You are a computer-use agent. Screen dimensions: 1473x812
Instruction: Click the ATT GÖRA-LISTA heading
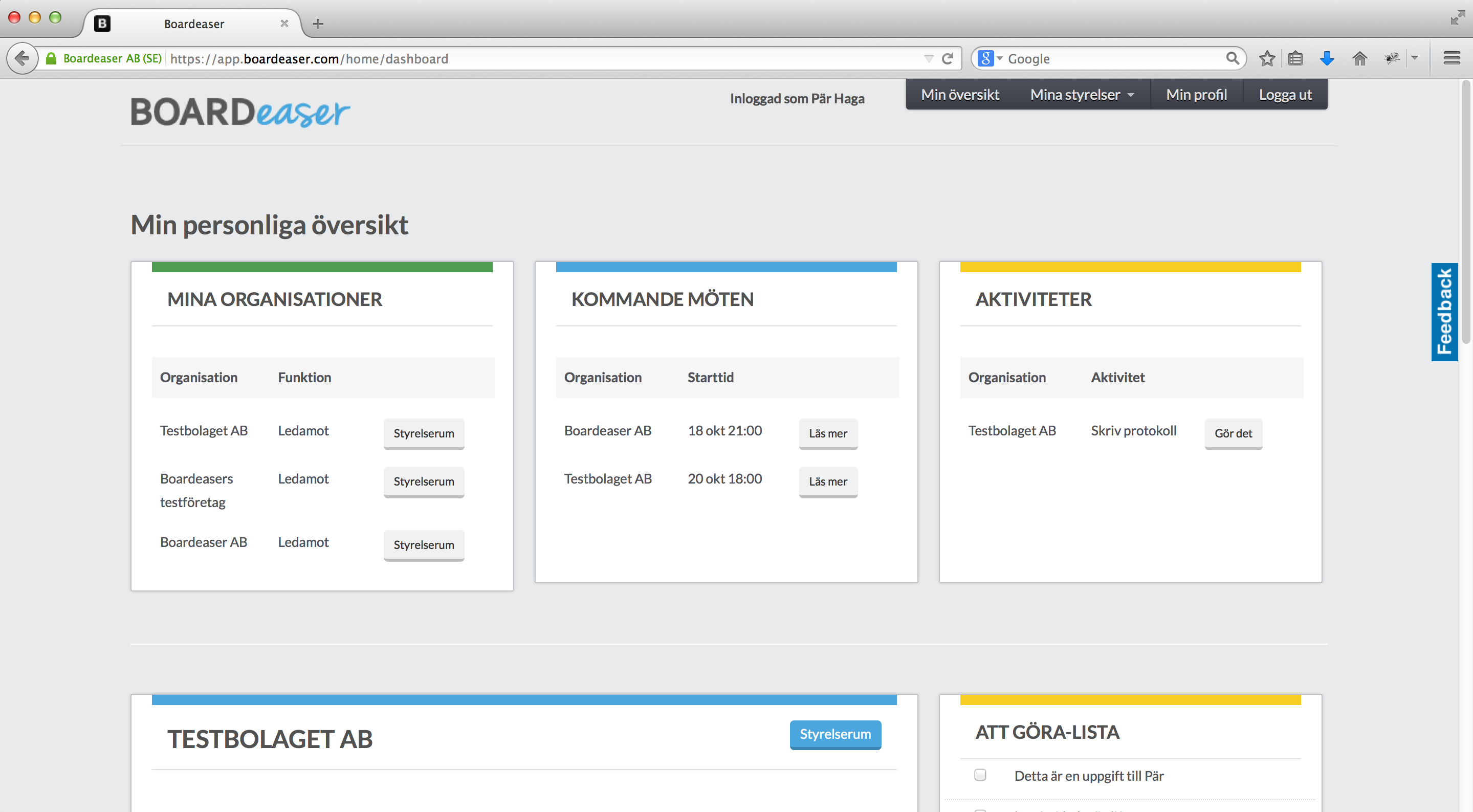[x=1047, y=732]
